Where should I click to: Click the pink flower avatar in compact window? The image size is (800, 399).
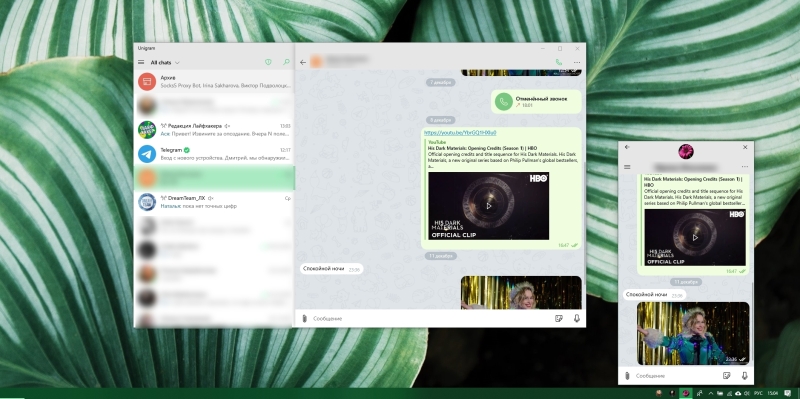pos(686,151)
